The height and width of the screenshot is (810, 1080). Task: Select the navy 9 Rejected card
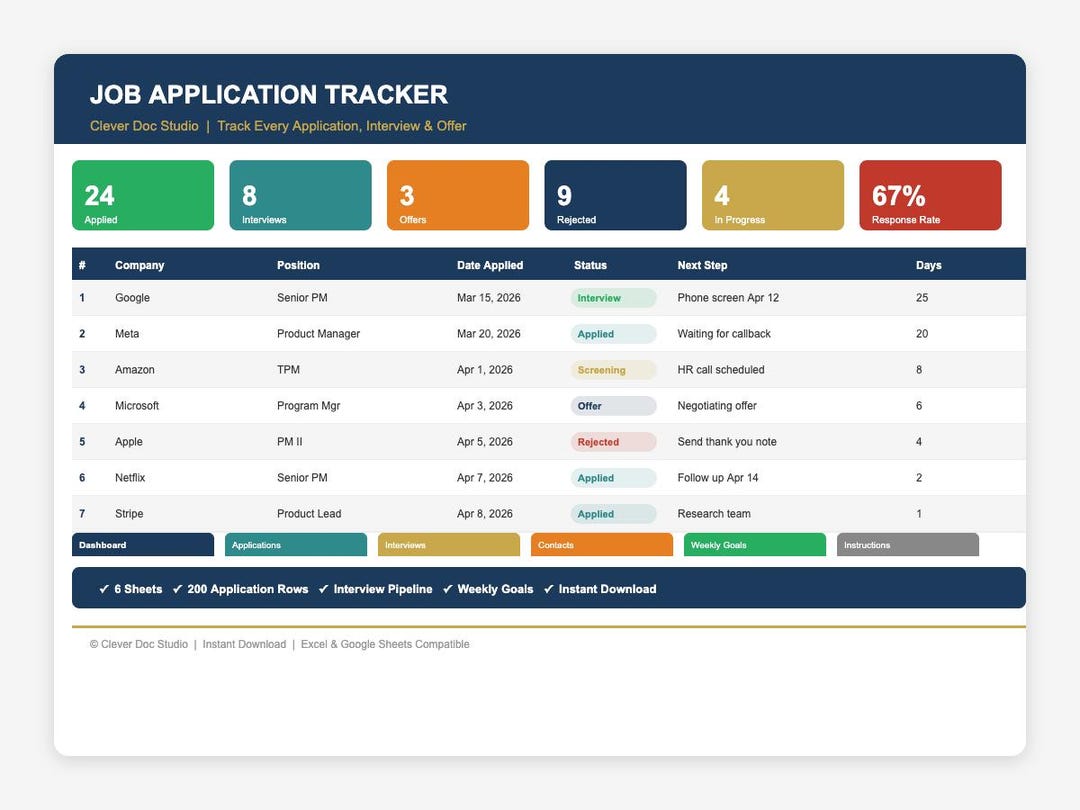point(615,195)
